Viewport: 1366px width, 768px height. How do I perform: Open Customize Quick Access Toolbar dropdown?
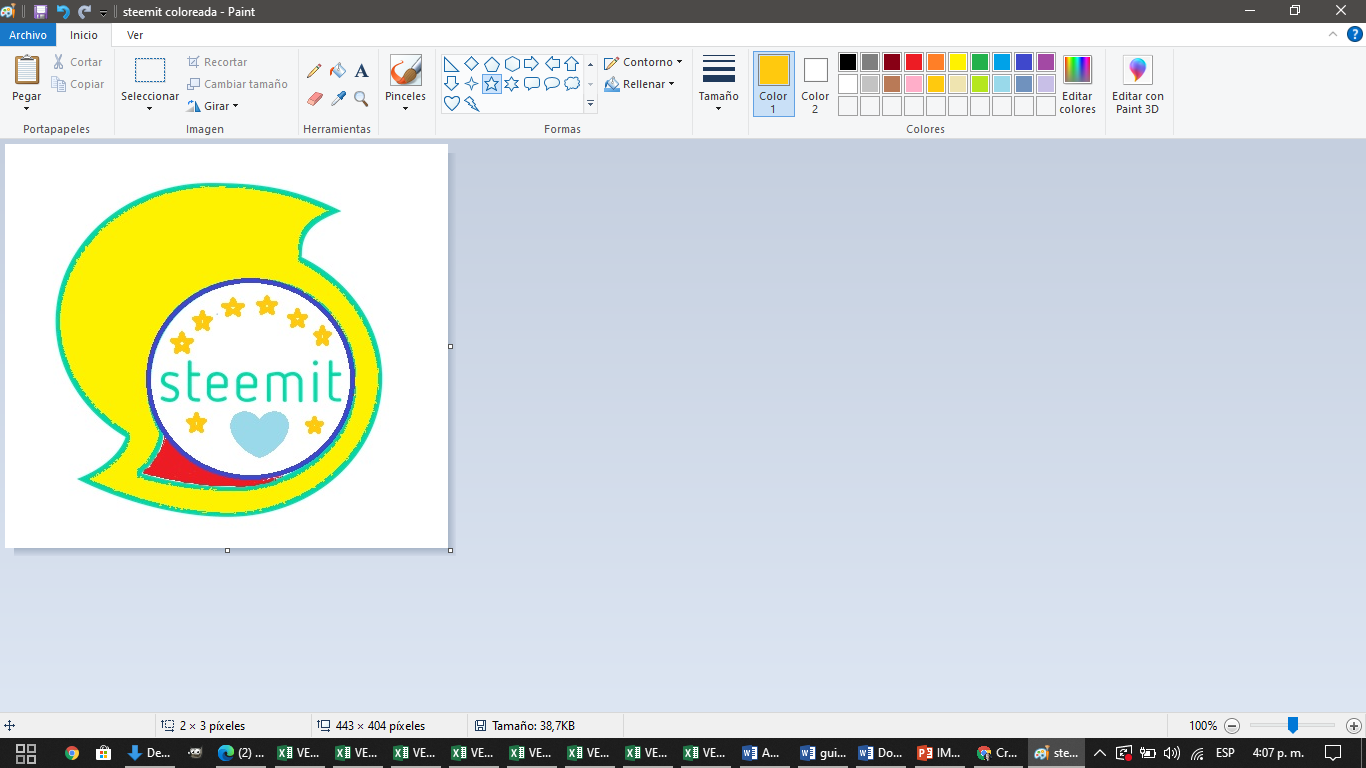pos(103,13)
